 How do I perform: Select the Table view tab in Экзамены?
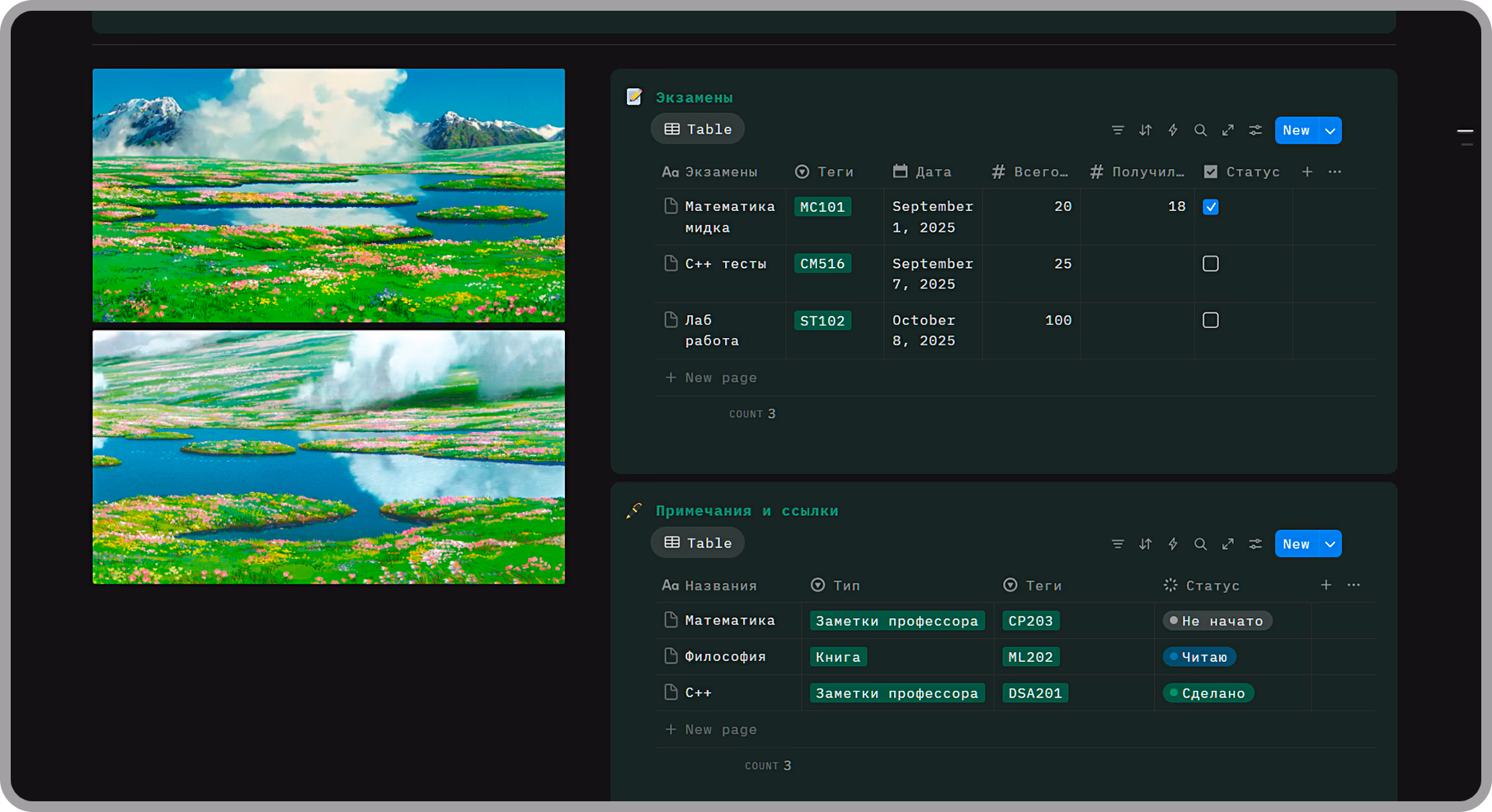coord(698,129)
